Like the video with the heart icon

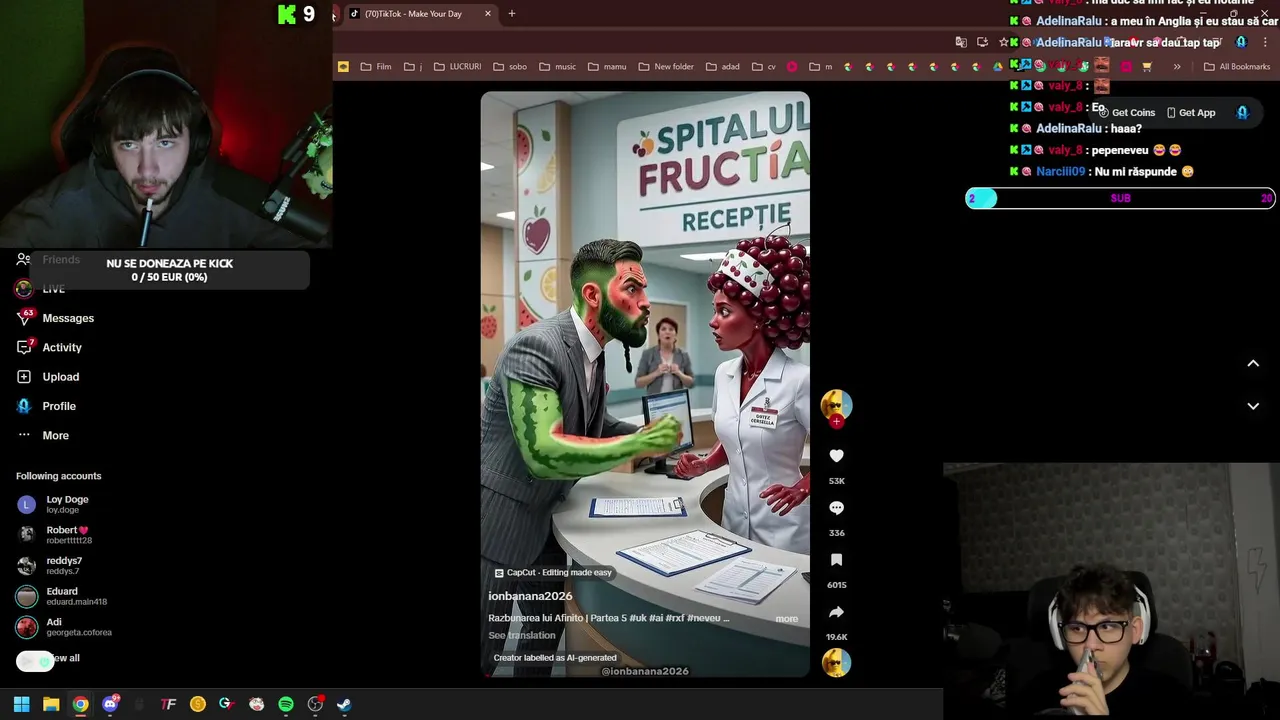(836, 456)
